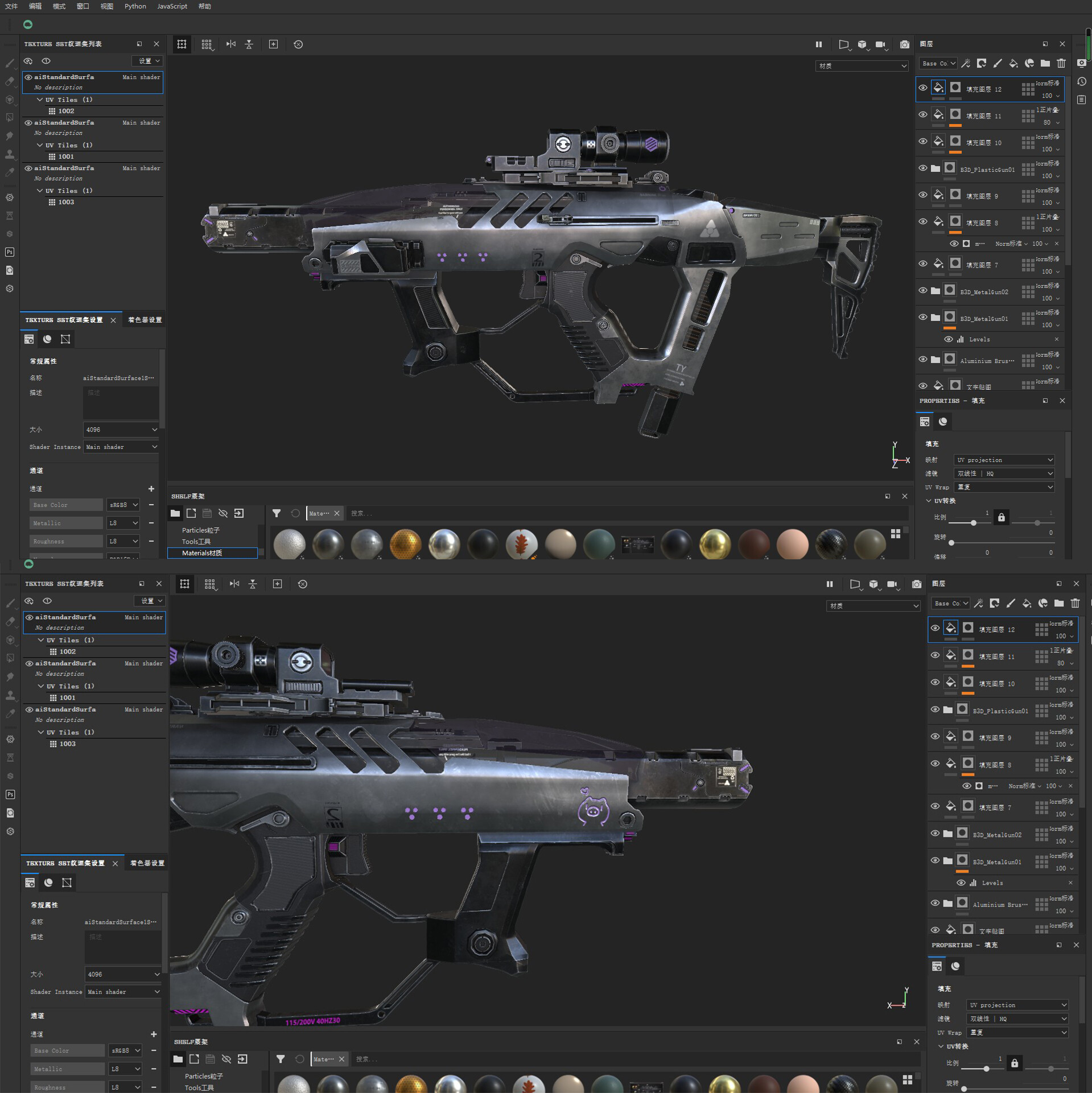Open the Python menu
Screen dimensions: 1092x1093
(135, 6)
